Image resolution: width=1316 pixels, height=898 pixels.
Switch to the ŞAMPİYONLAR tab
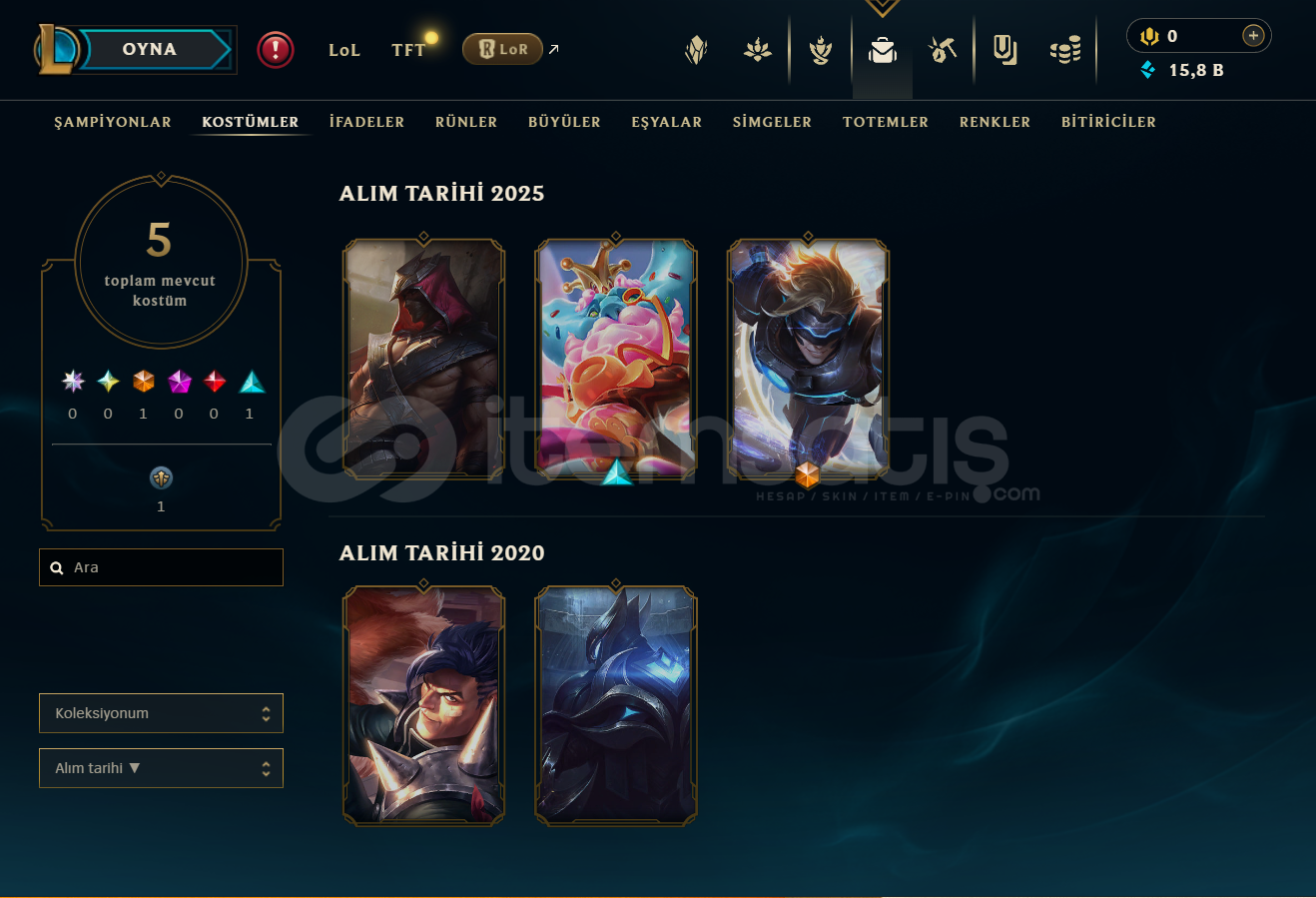(x=113, y=122)
